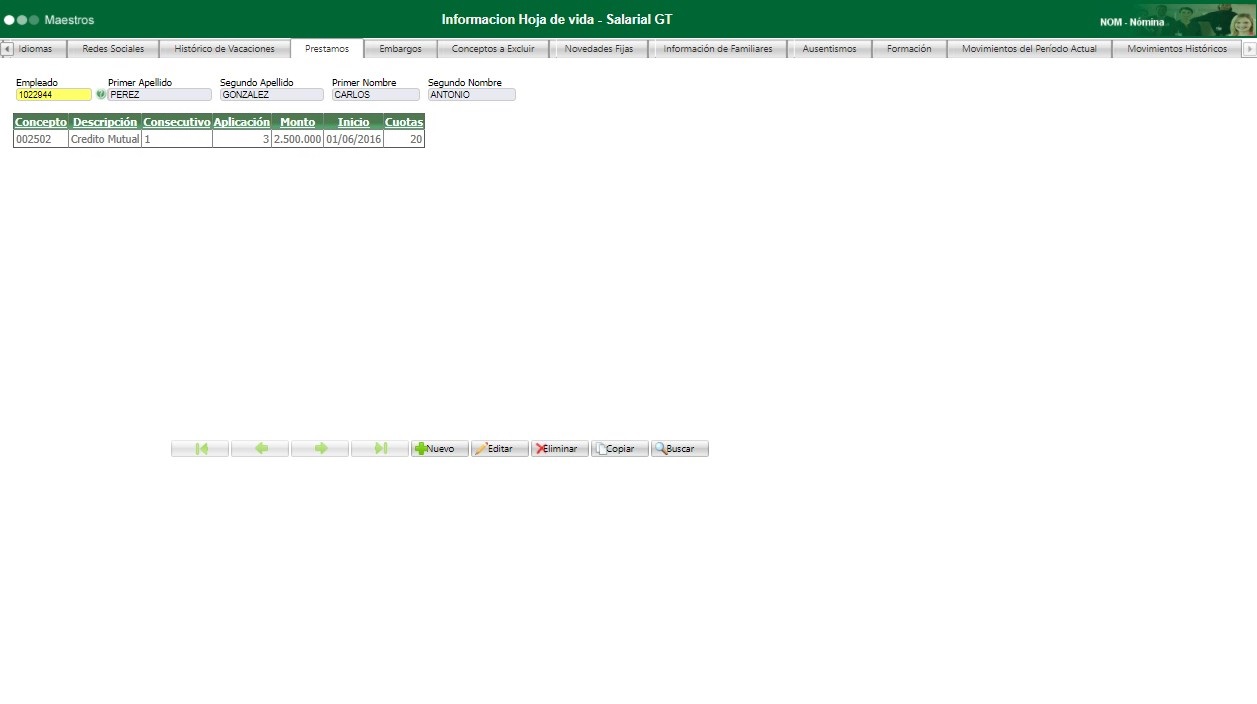
Task: Go to next record arrow
Action: (320, 449)
